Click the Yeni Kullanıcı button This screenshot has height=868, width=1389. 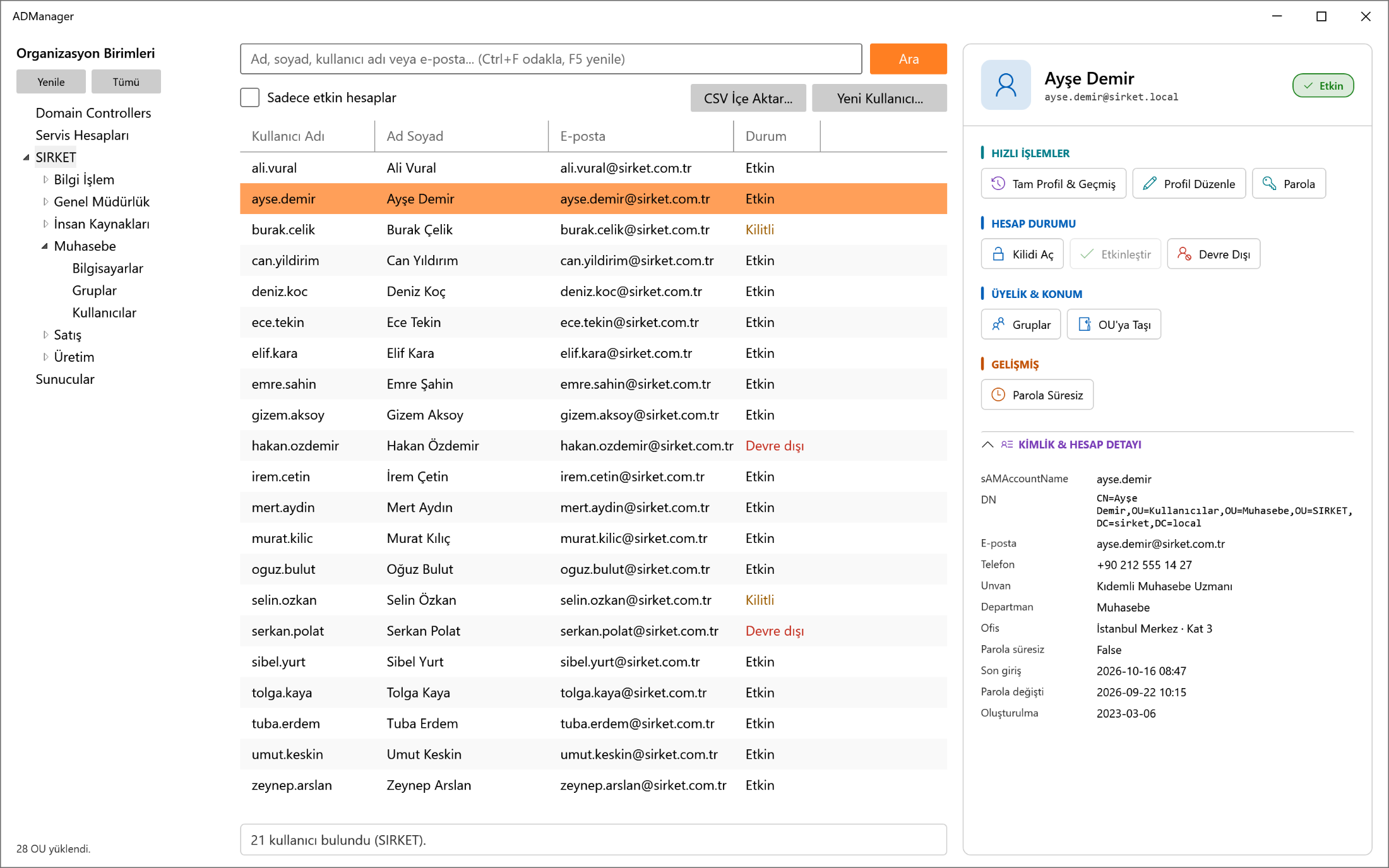point(879,98)
